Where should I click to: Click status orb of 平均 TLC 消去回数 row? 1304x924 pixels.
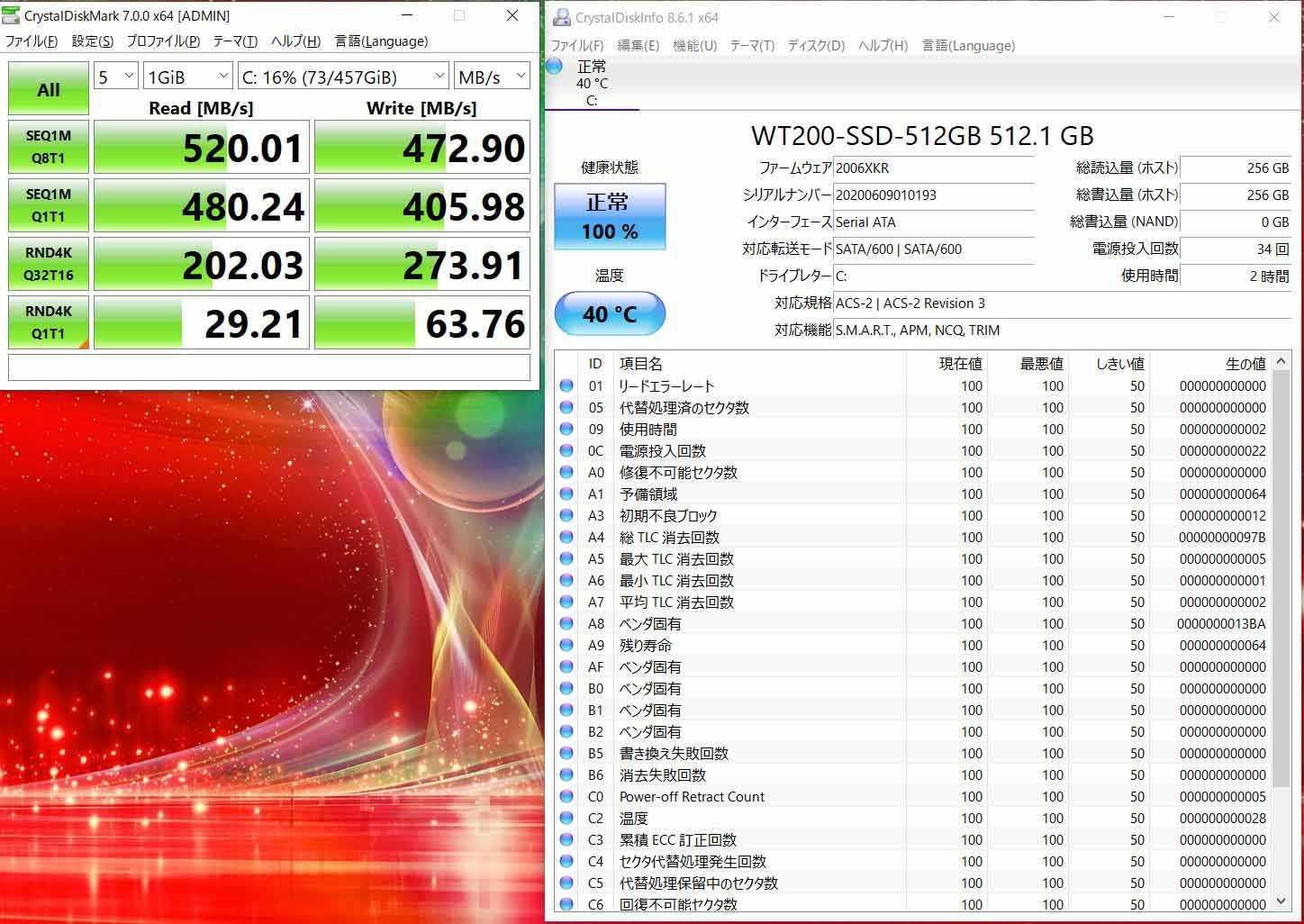pyautogui.click(x=566, y=602)
